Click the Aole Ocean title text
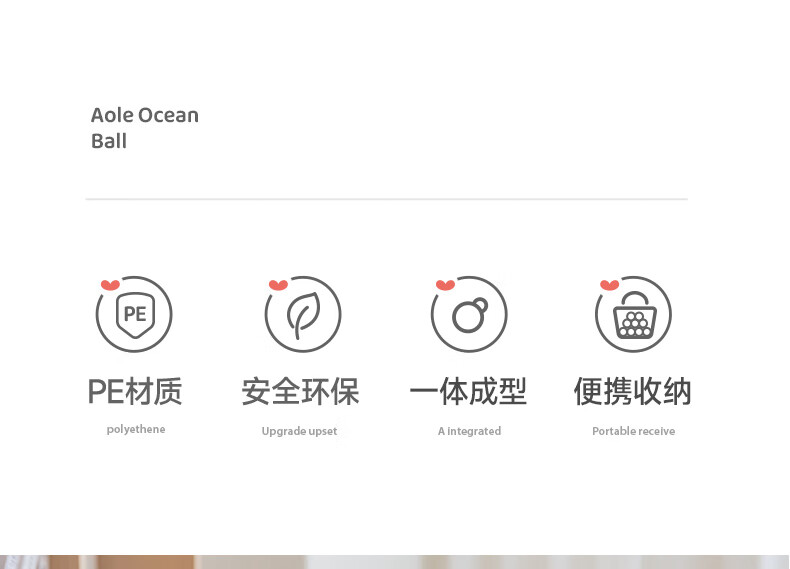Viewport: 790px width, 569px height. tap(145, 115)
